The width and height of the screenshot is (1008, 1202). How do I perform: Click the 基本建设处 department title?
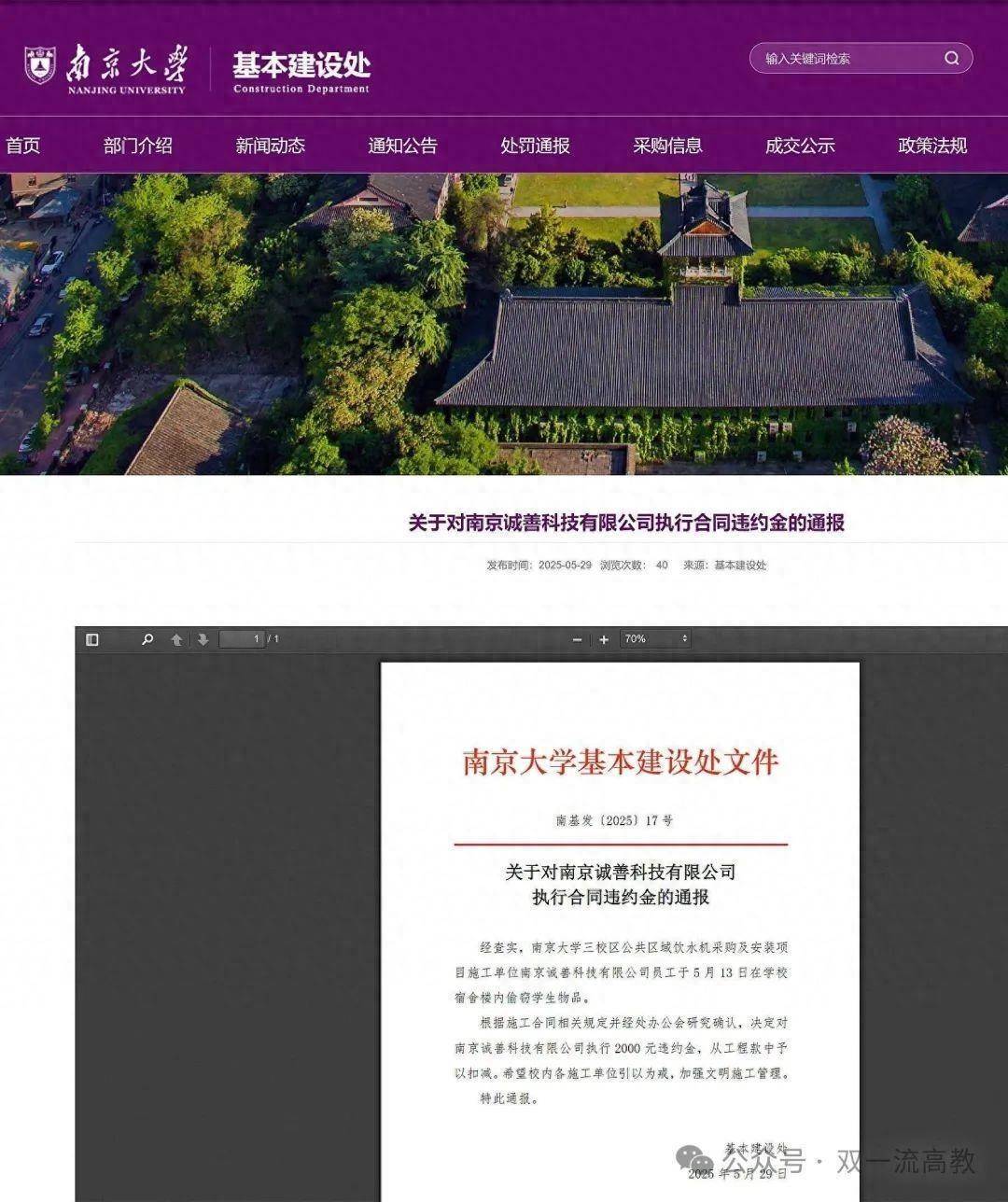pos(301,67)
